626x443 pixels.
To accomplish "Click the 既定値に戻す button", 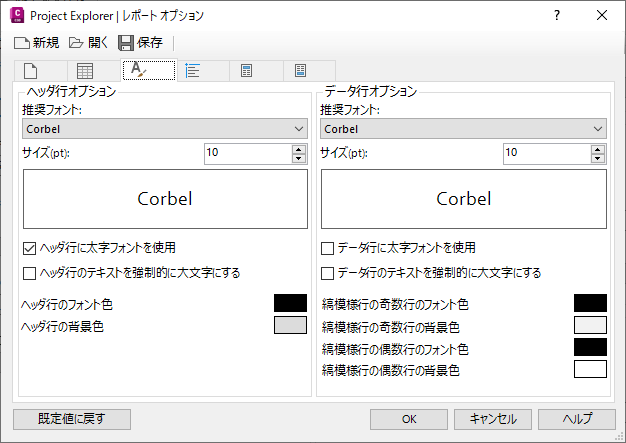I will [71, 419].
